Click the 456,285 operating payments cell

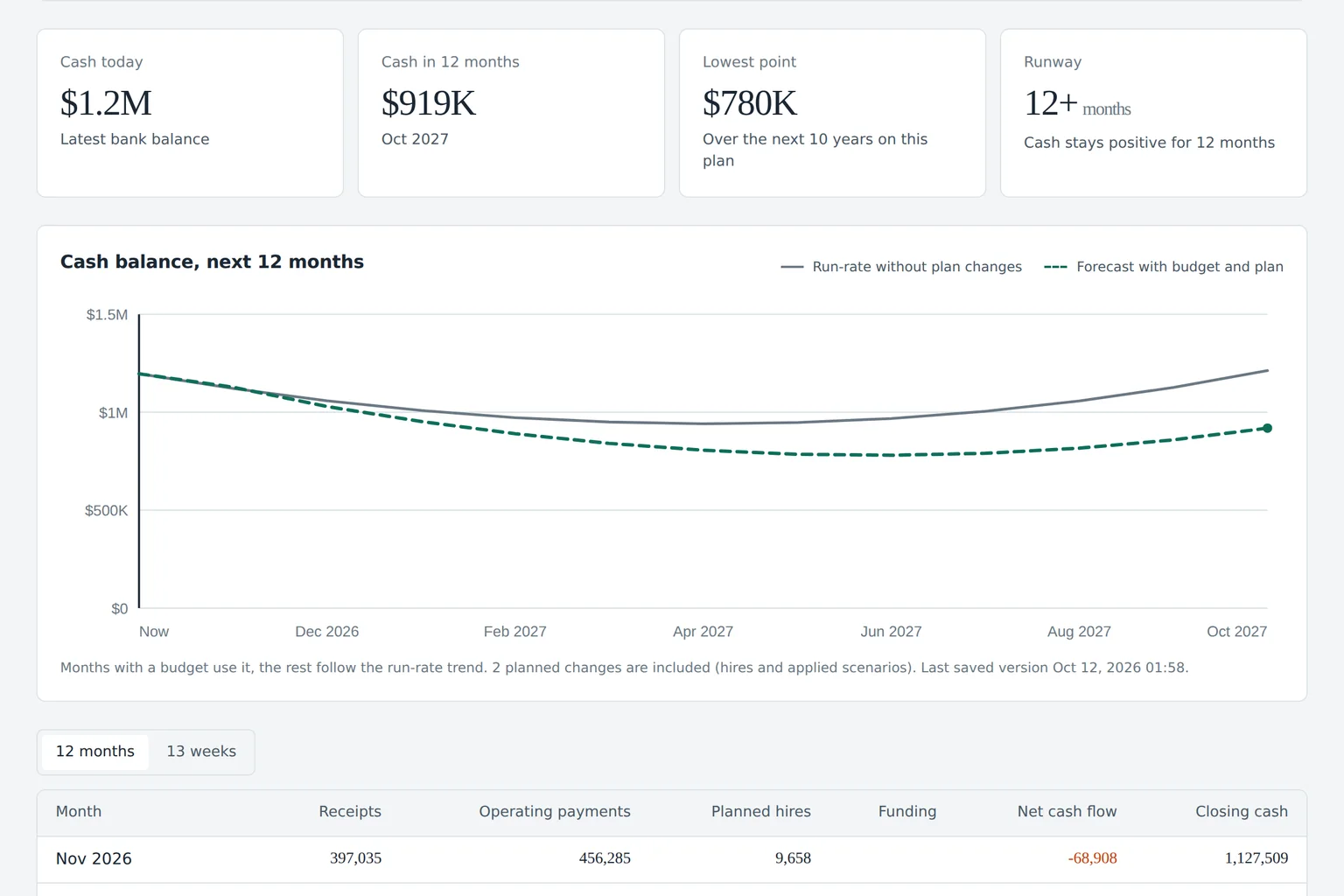(x=605, y=858)
